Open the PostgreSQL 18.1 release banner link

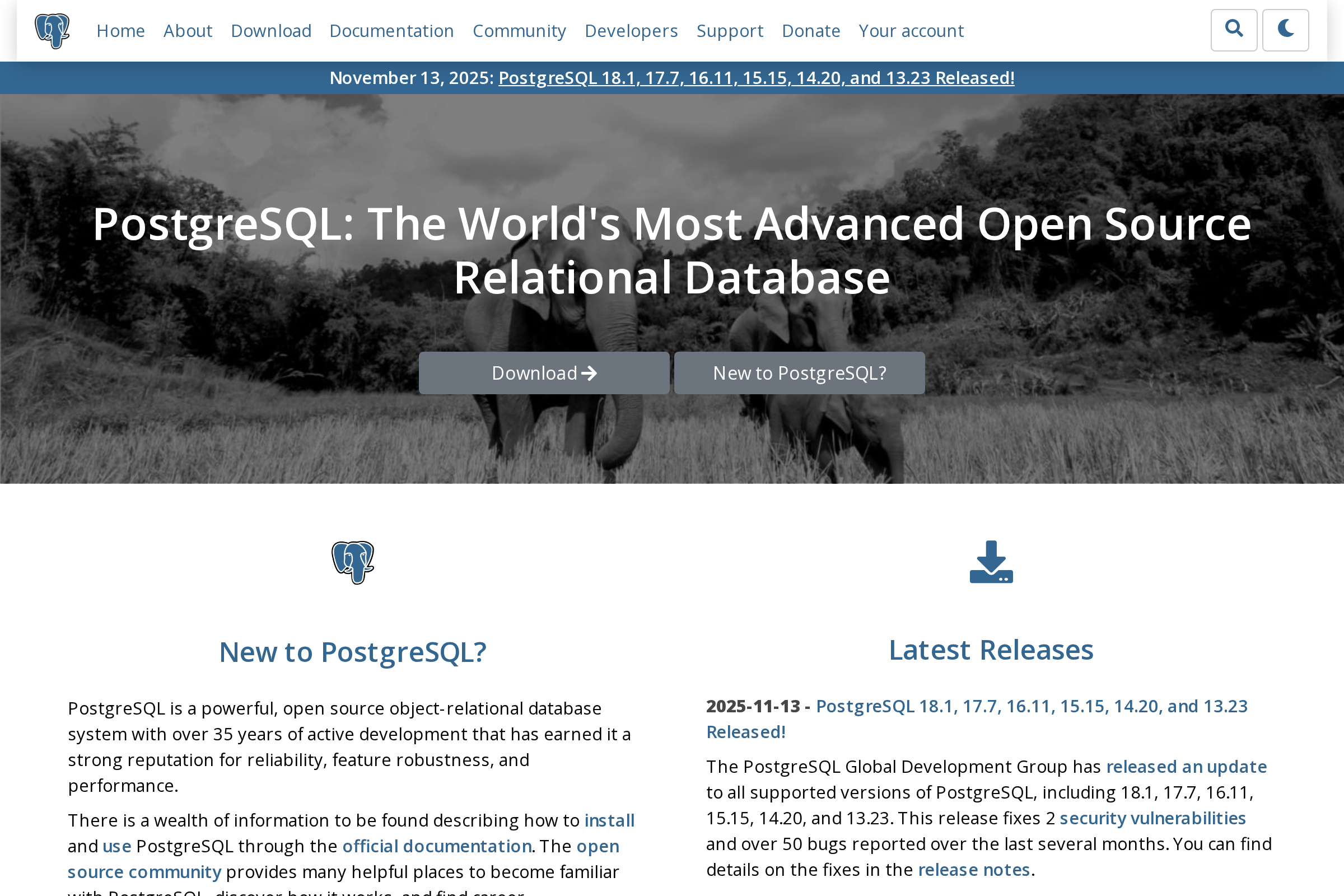(x=755, y=78)
